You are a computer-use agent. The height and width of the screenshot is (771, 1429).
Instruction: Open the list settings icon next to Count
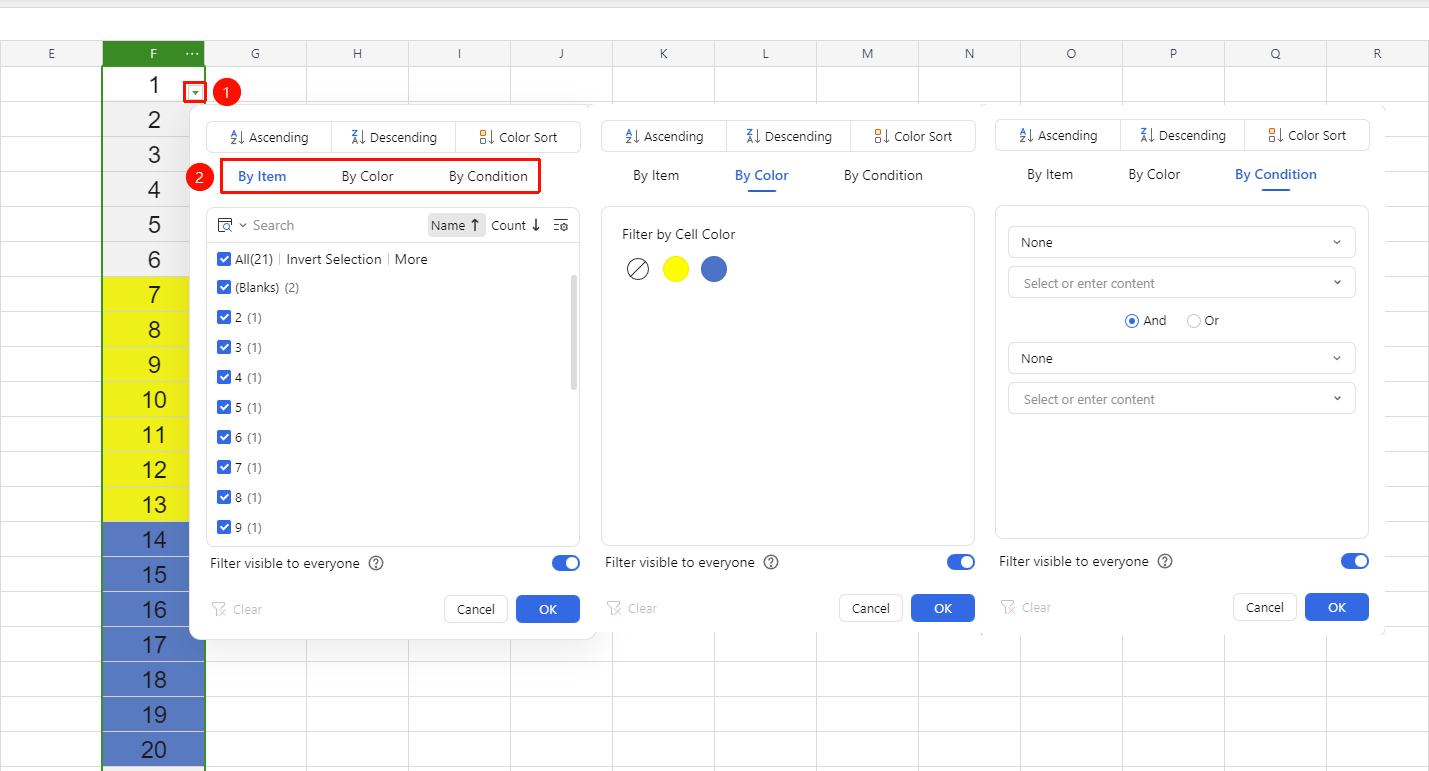561,225
